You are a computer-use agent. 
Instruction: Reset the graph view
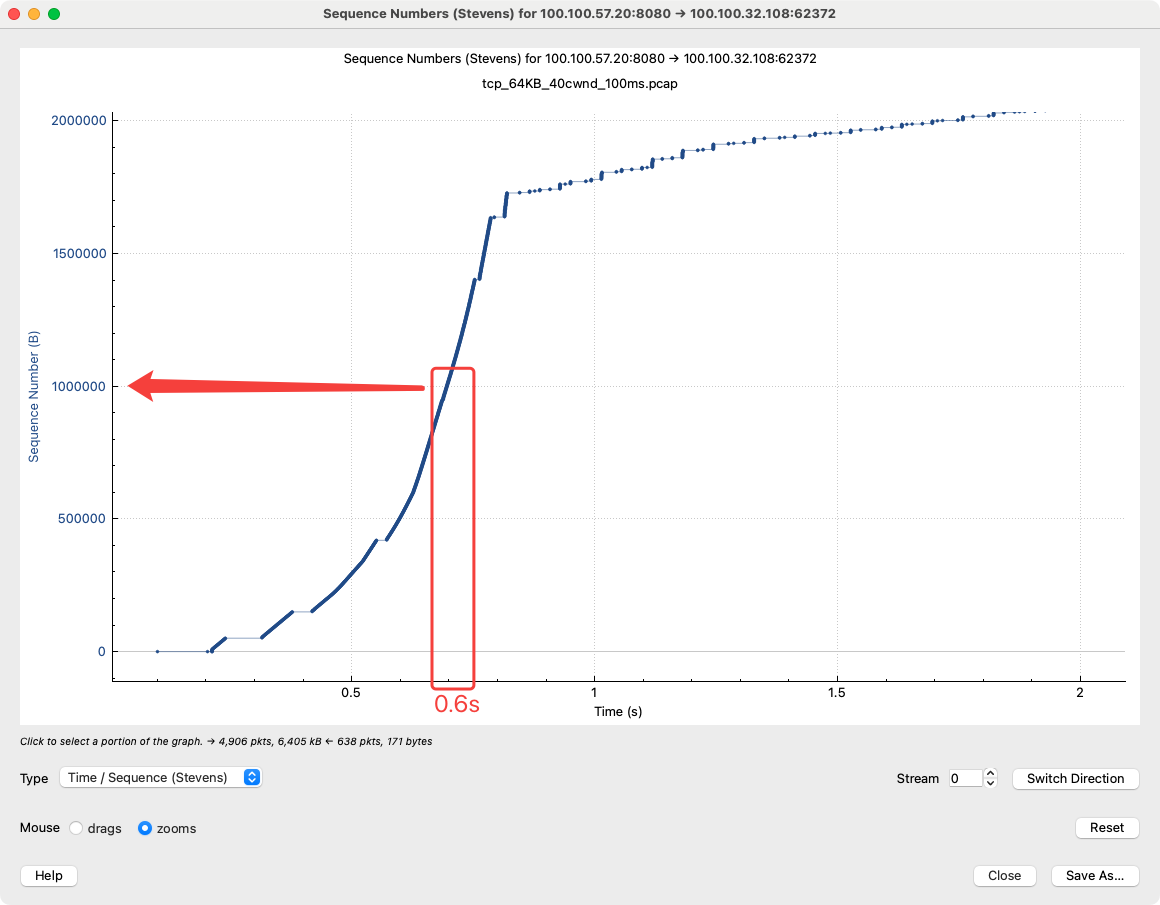(x=1107, y=828)
